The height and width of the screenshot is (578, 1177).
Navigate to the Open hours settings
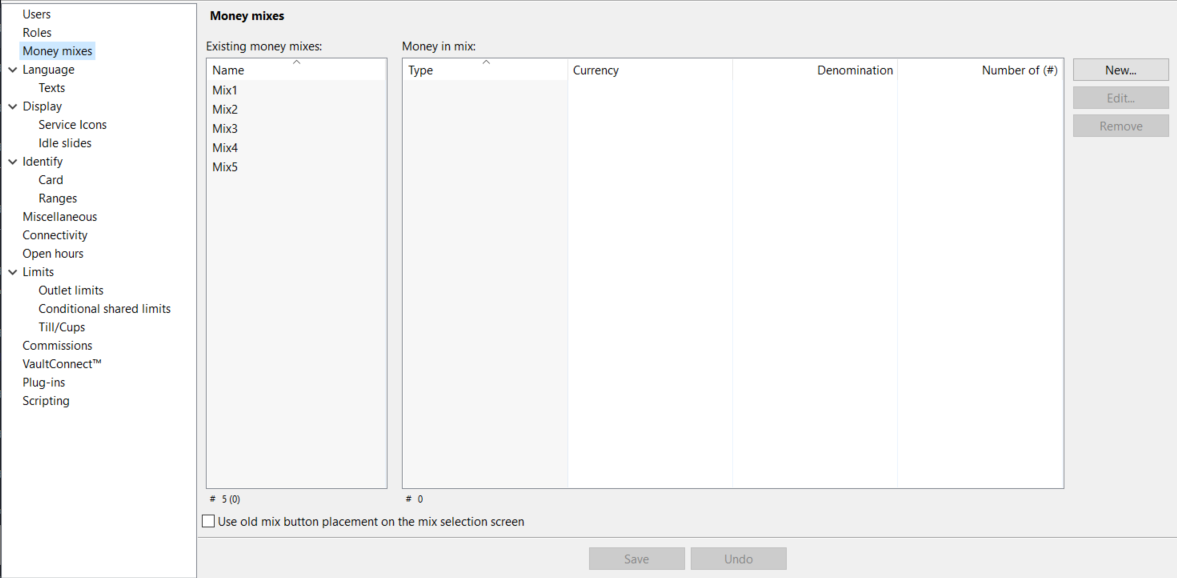coord(54,253)
